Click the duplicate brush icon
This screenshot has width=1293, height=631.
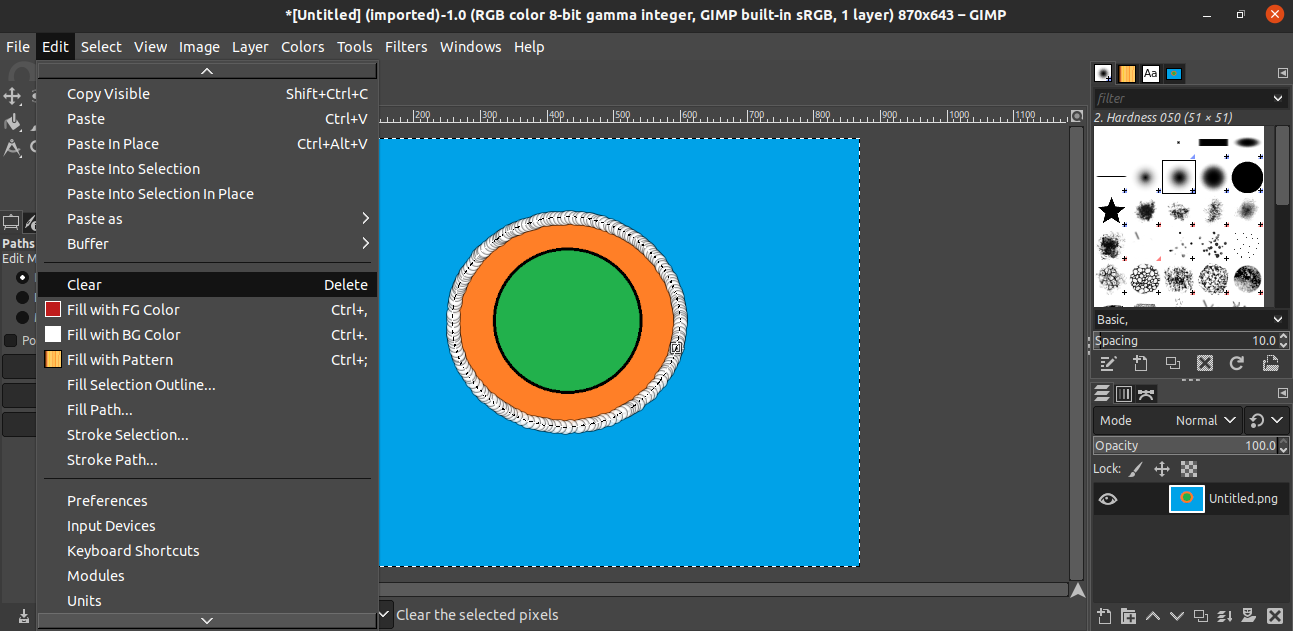pos(1172,364)
